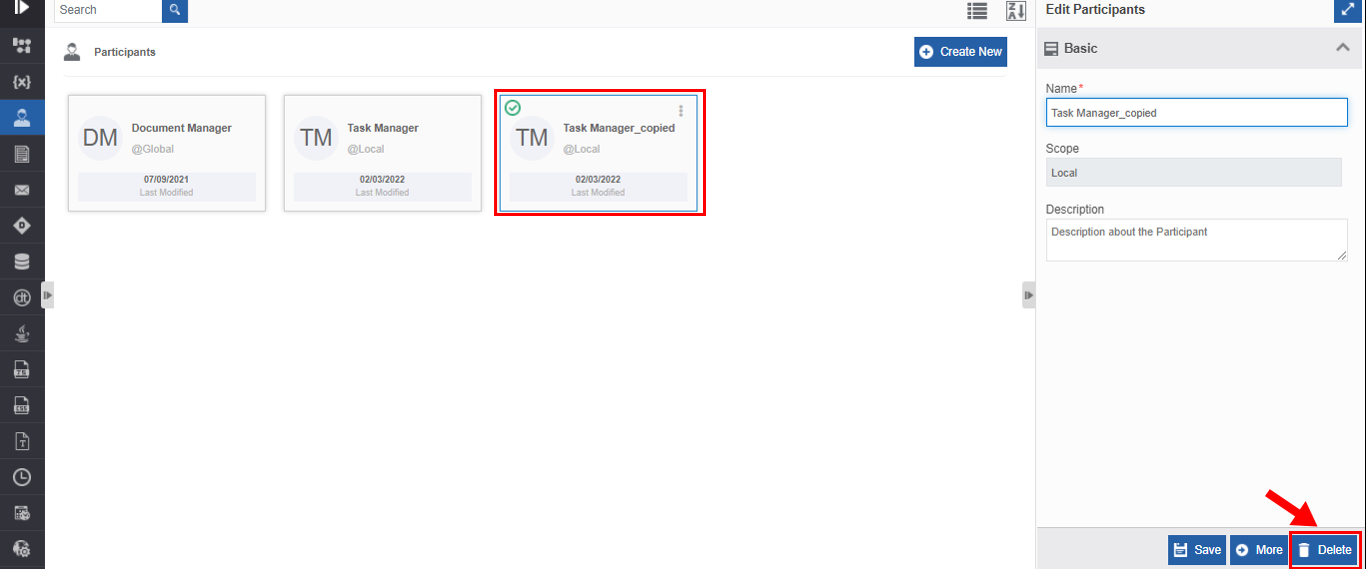
Task: Open the settings gears icon at sidebar bottom
Action: 21,549
